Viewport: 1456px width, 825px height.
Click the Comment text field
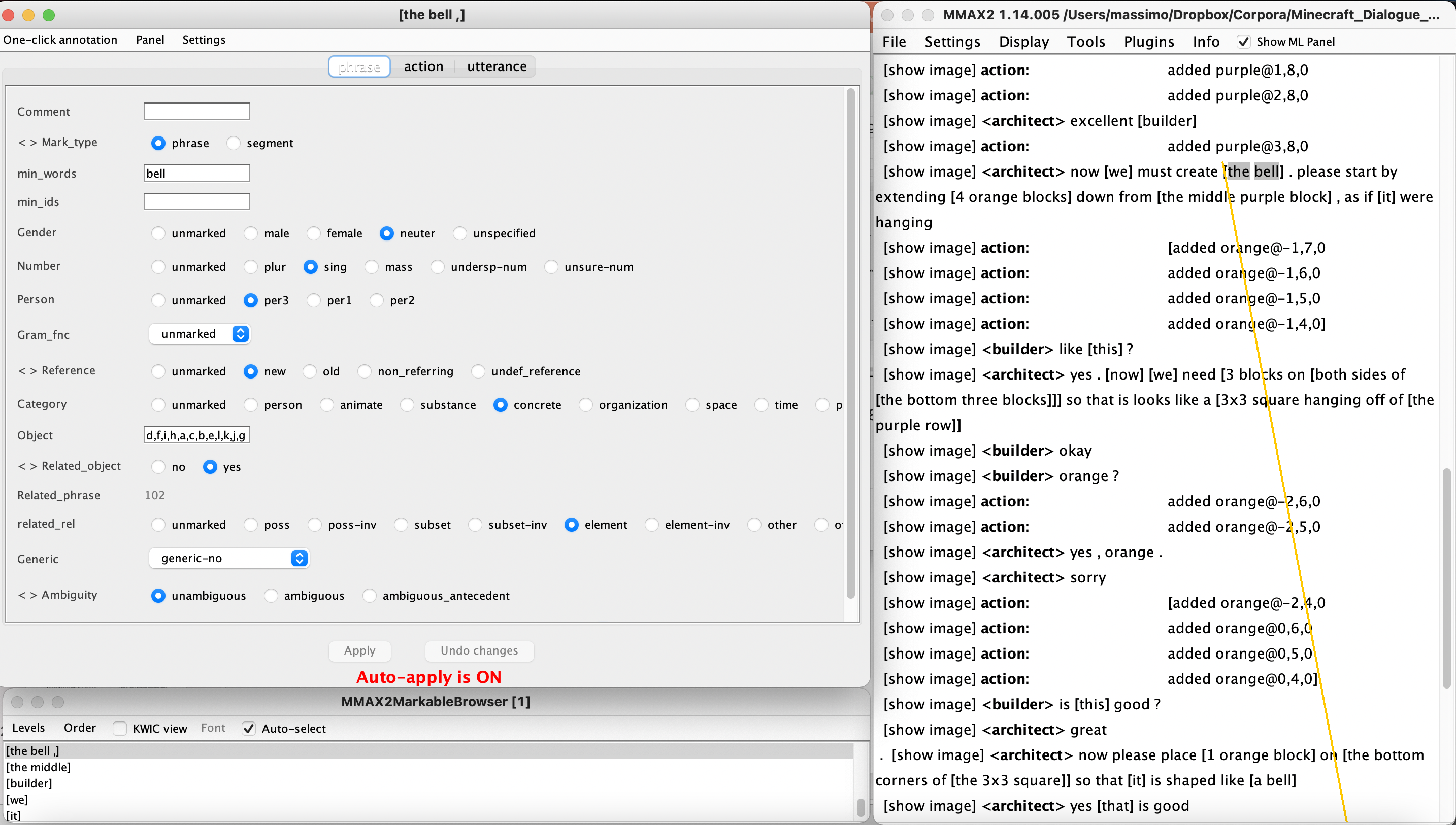click(x=196, y=111)
